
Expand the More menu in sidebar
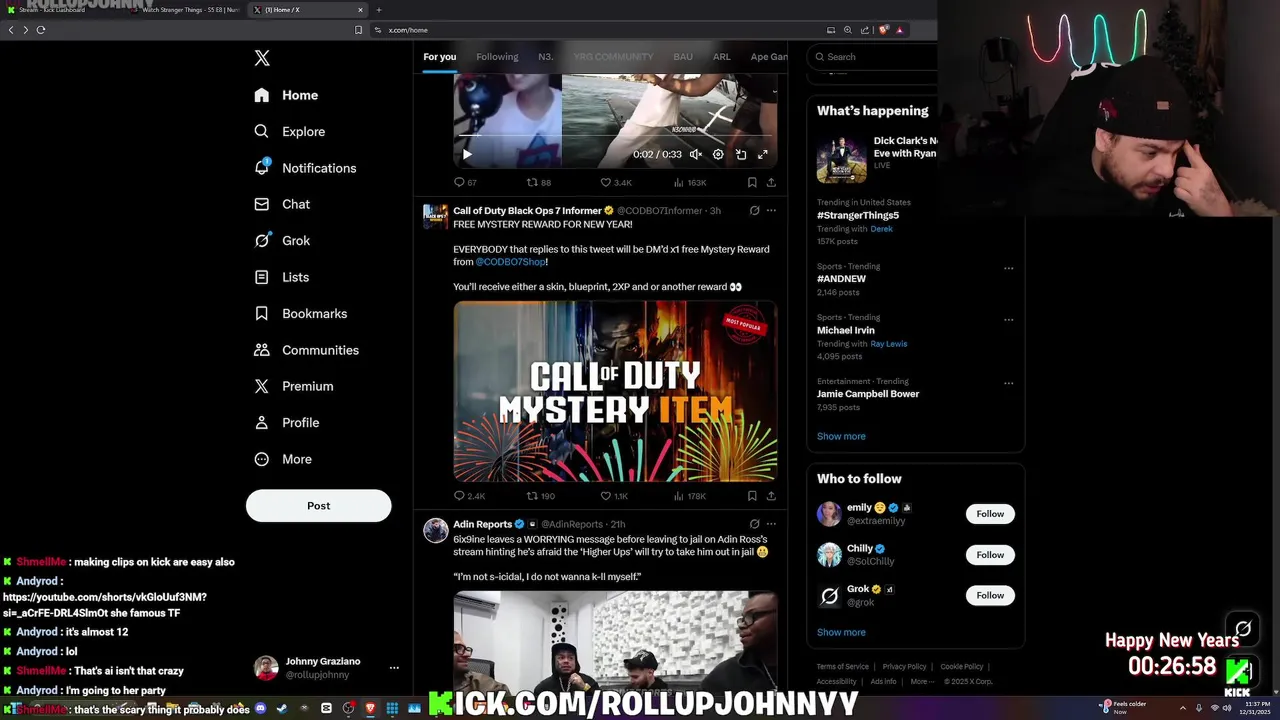282,459
